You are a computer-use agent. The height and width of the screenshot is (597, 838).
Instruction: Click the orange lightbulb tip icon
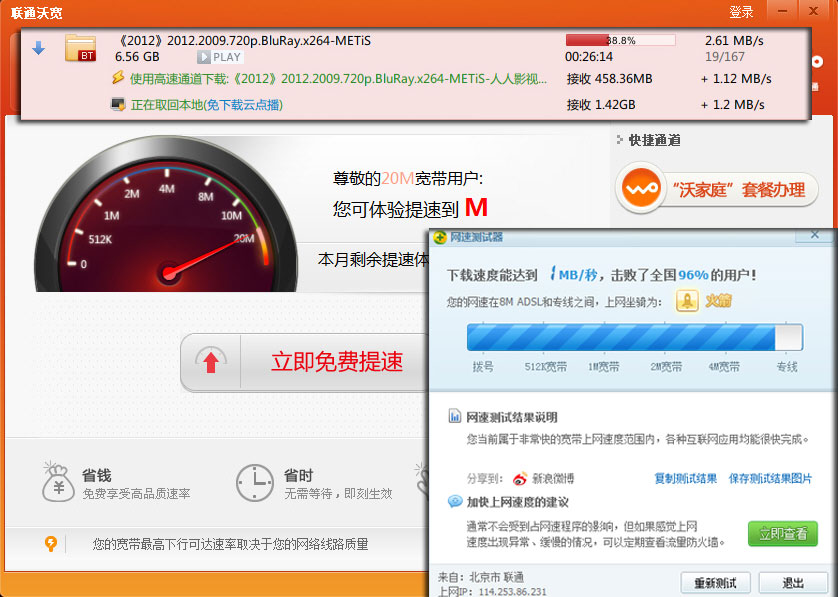click(51, 544)
